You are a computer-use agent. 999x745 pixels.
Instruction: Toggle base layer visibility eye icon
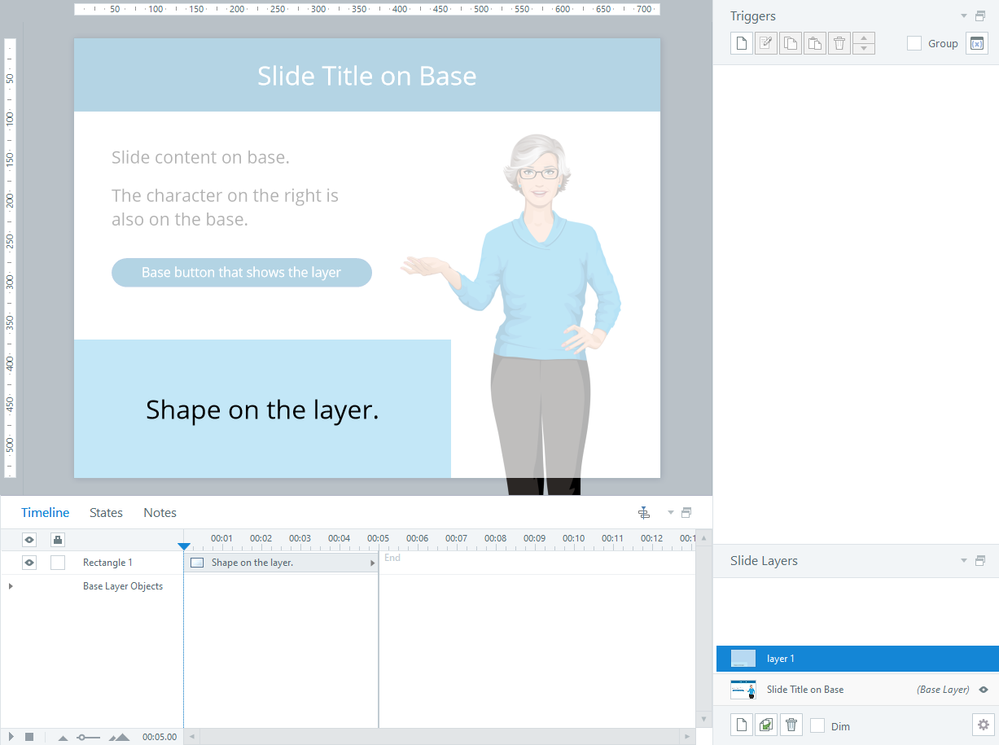984,690
